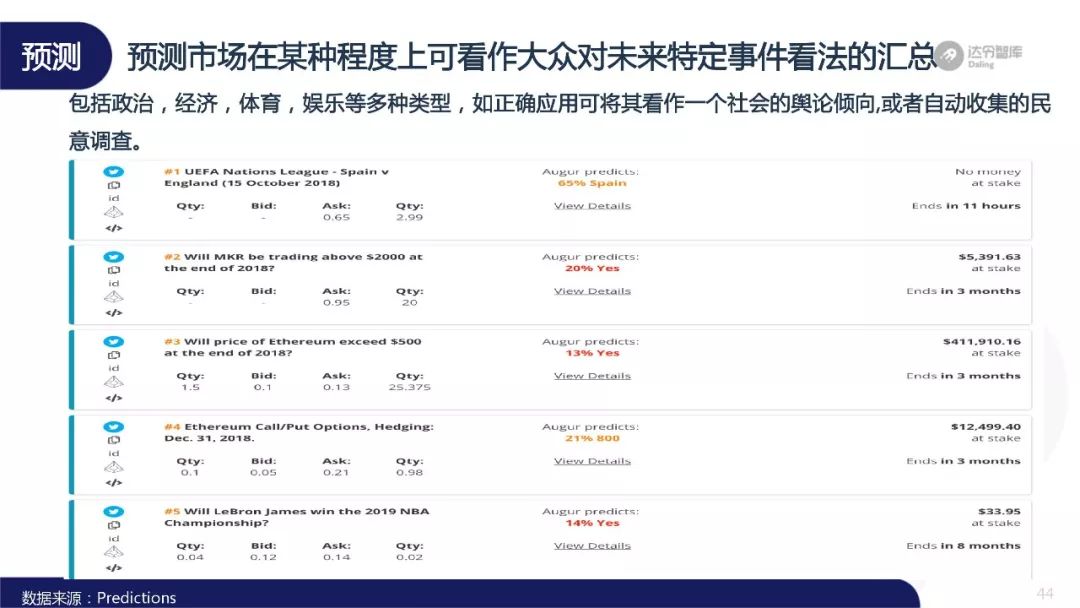Copy the LeBron James market link
The height and width of the screenshot is (608, 1080).
pos(114,525)
